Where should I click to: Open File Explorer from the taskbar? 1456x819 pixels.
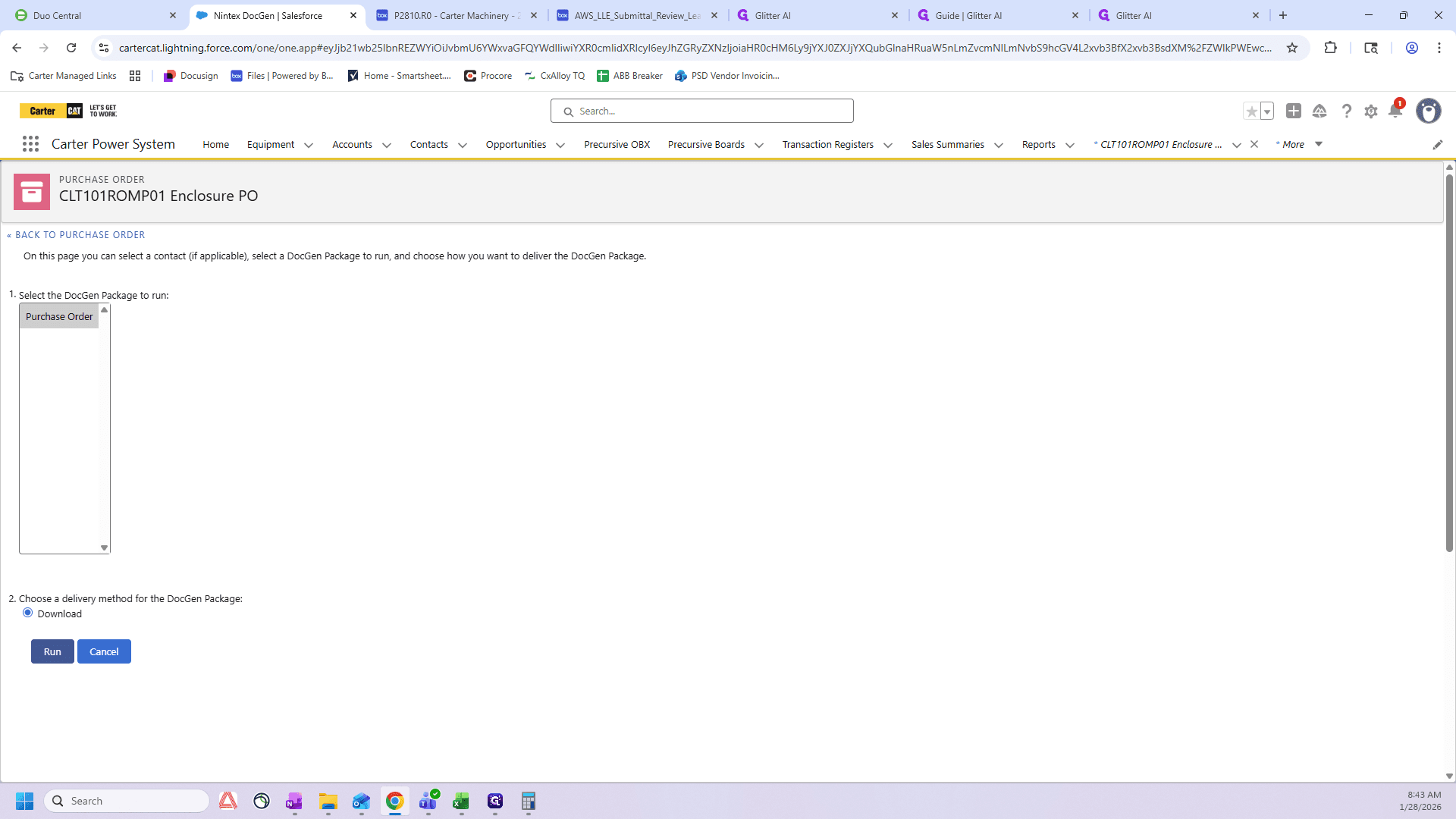point(328,801)
